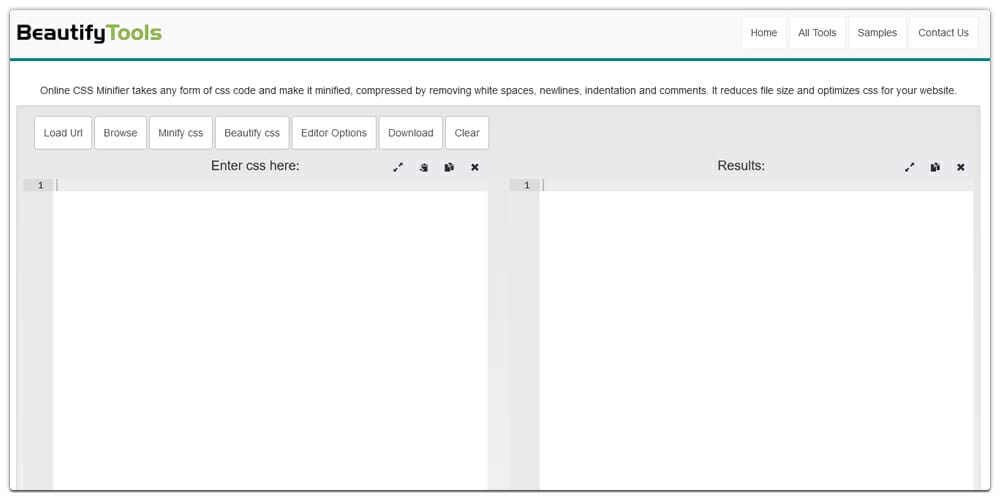
Task: Open the All Tools menu
Action: (817, 33)
